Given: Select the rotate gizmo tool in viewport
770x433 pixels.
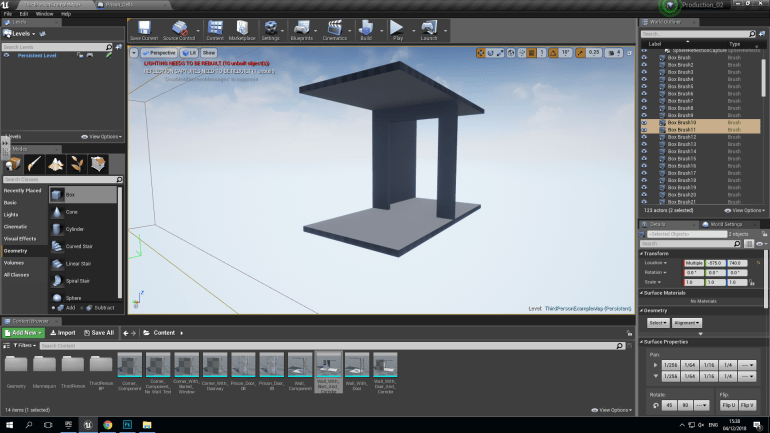Looking at the screenshot, I should [x=490, y=53].
